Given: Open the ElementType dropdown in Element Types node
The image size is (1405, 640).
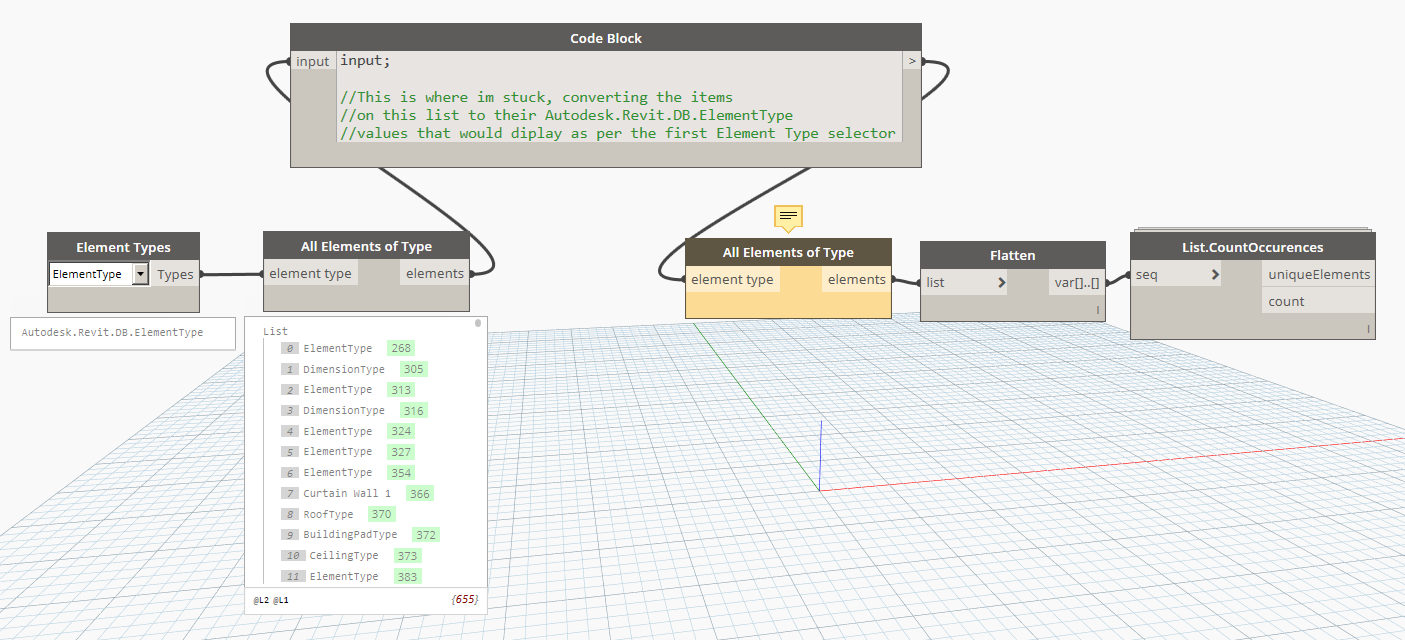Looking at the screenshot, I should tap(141, 274).
